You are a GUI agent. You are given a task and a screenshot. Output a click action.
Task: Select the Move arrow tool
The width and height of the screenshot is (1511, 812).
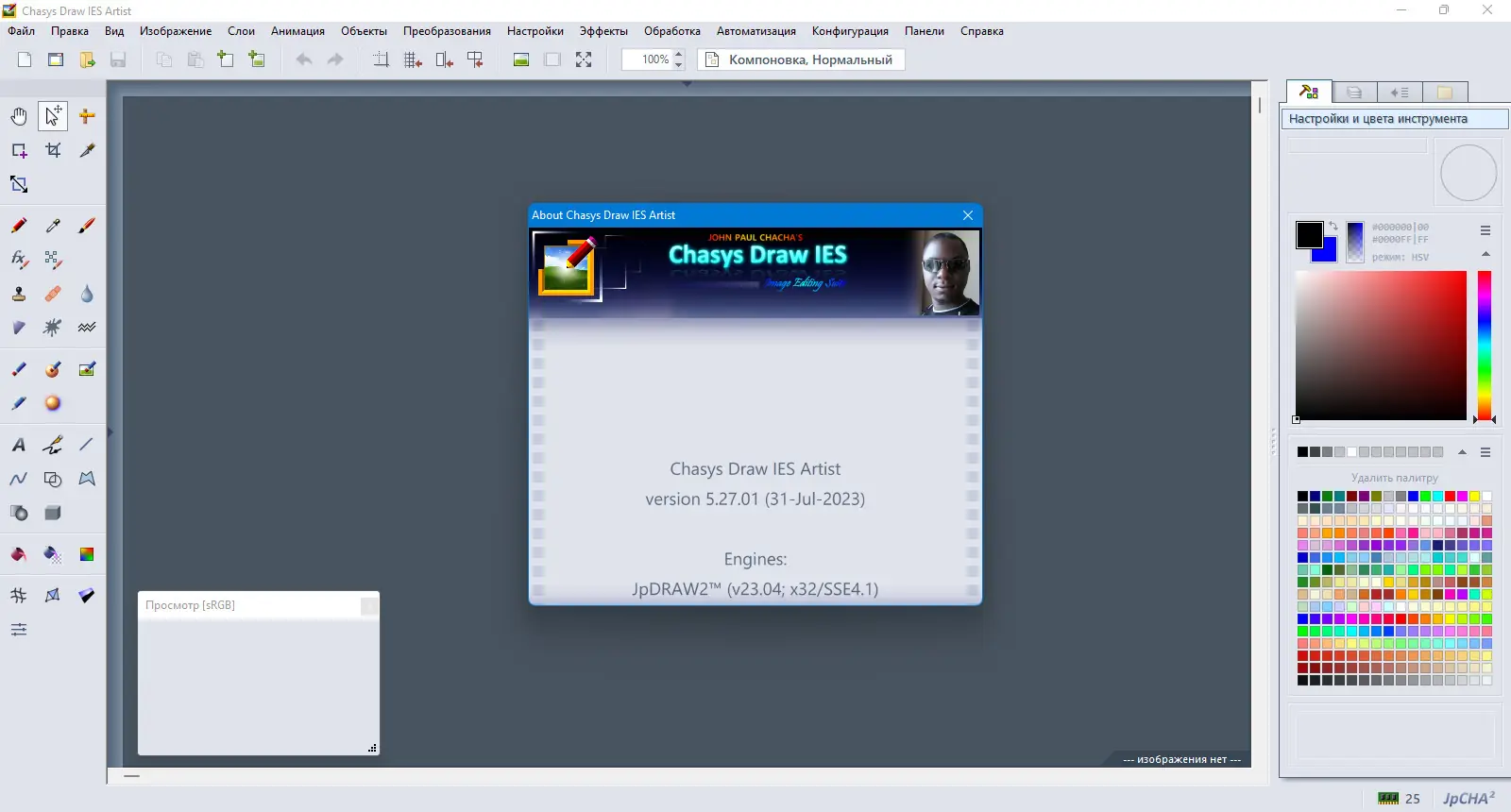click(x=53, y=116)
